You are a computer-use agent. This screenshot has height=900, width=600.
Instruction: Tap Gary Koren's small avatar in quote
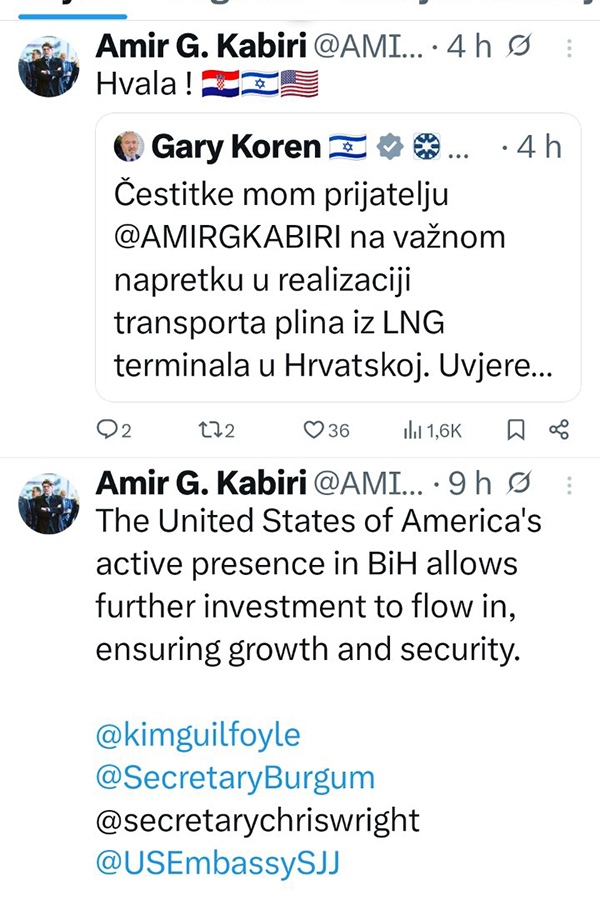[129, 147]
